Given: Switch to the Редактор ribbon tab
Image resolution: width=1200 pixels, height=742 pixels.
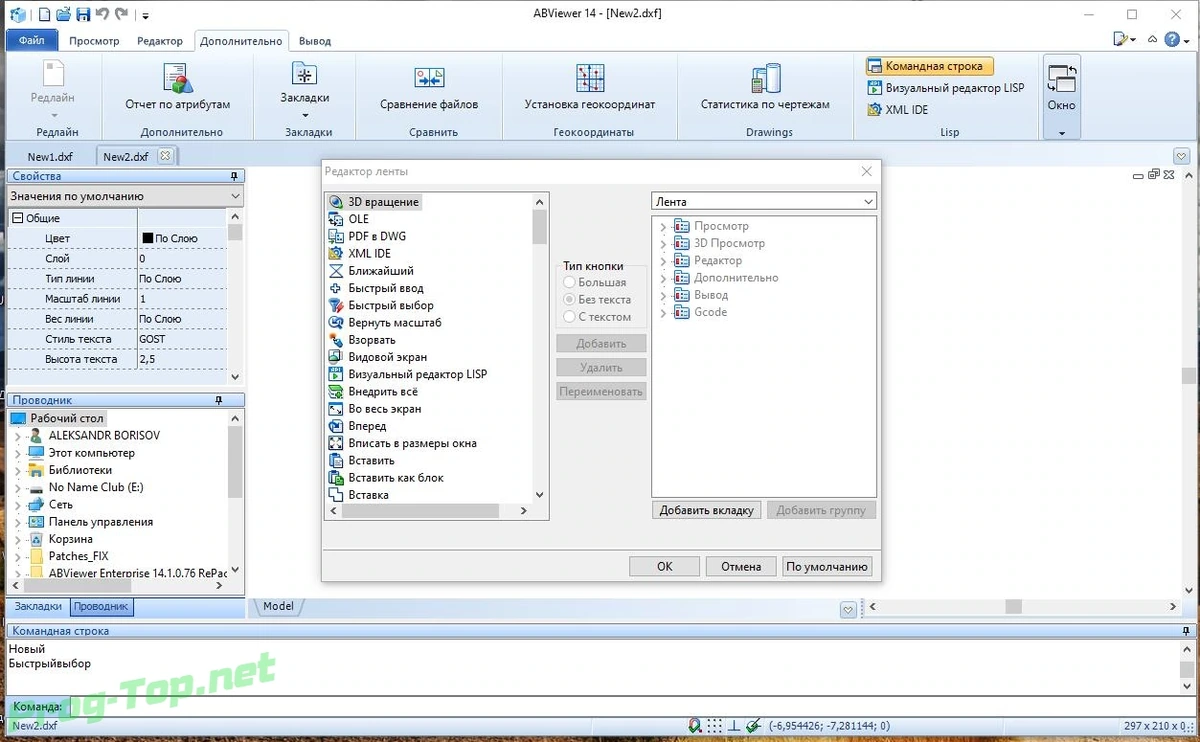Looking at the screenshot, I should click(160, 41).
